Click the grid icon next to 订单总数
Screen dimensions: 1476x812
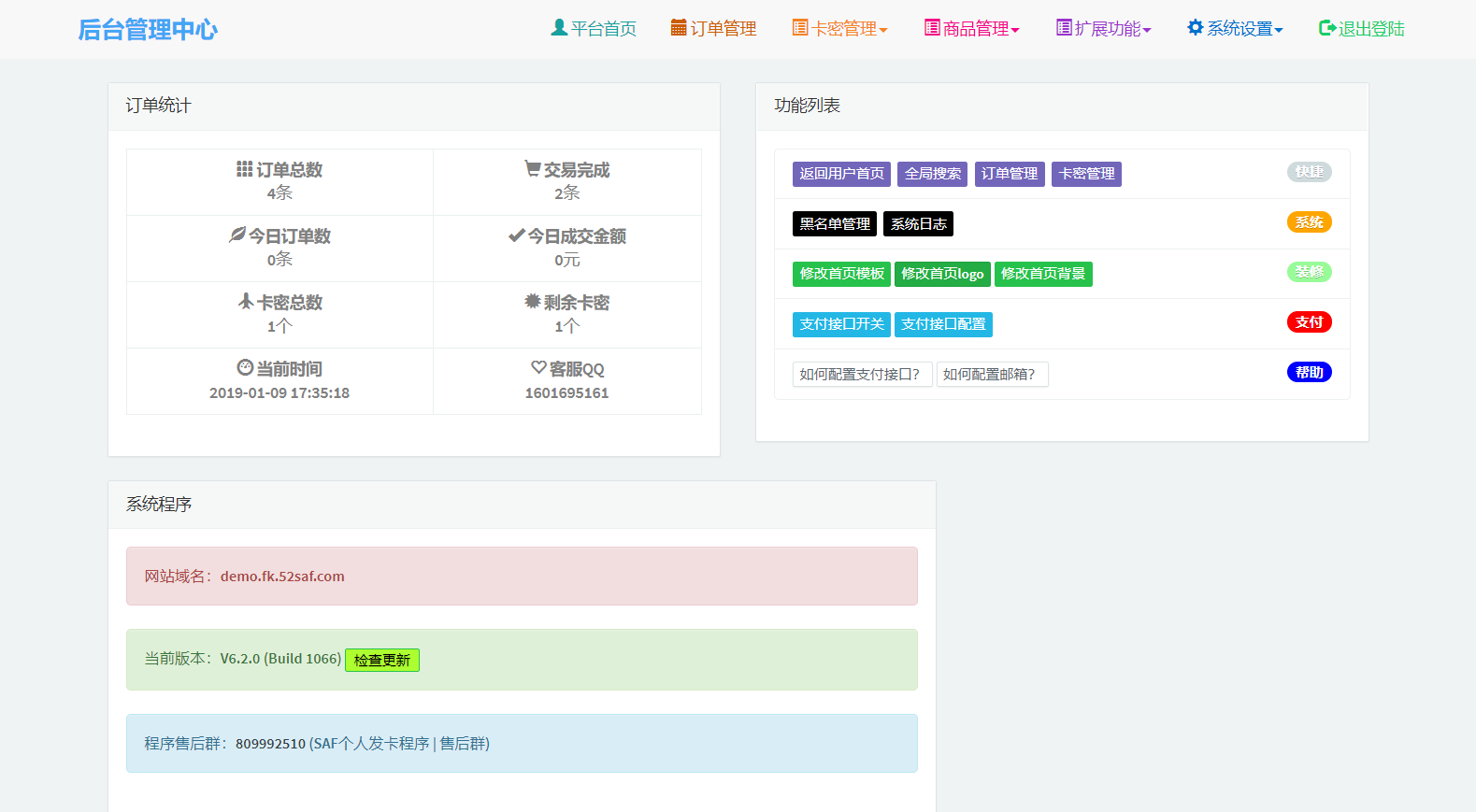click(x=245, y=168)
